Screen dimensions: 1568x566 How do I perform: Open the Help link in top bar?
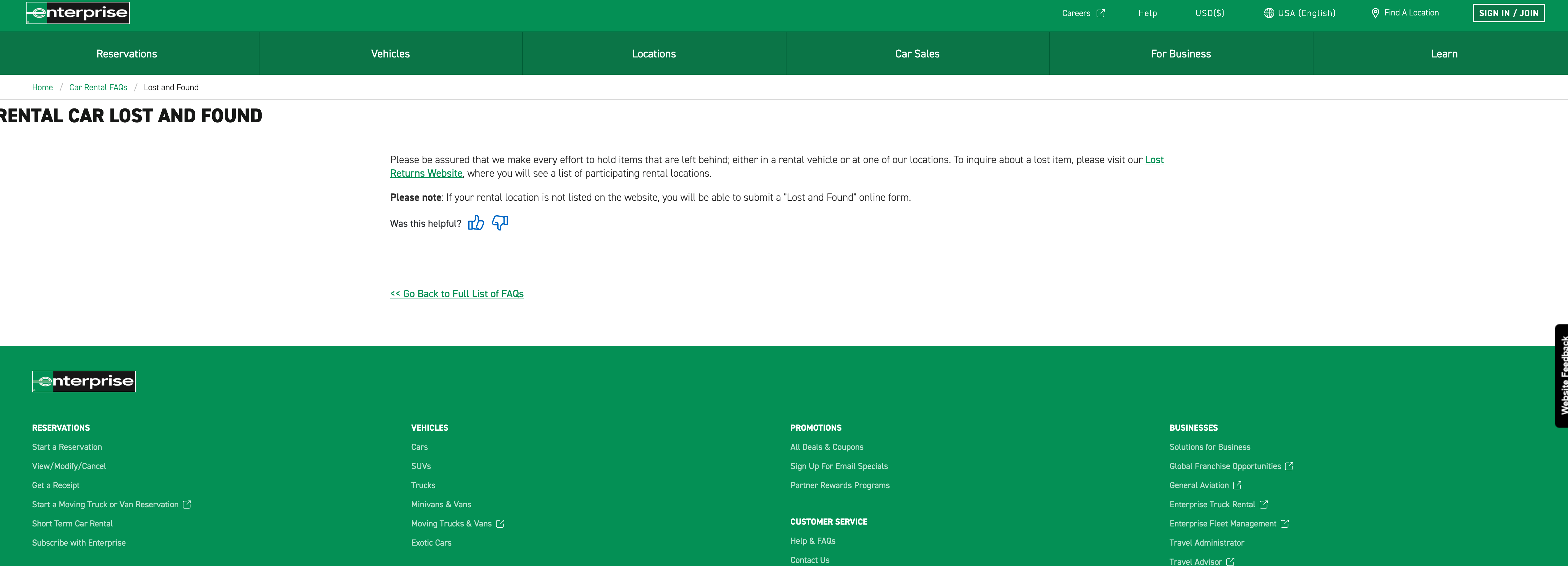pyautogui.click(x=1147, y=13)
